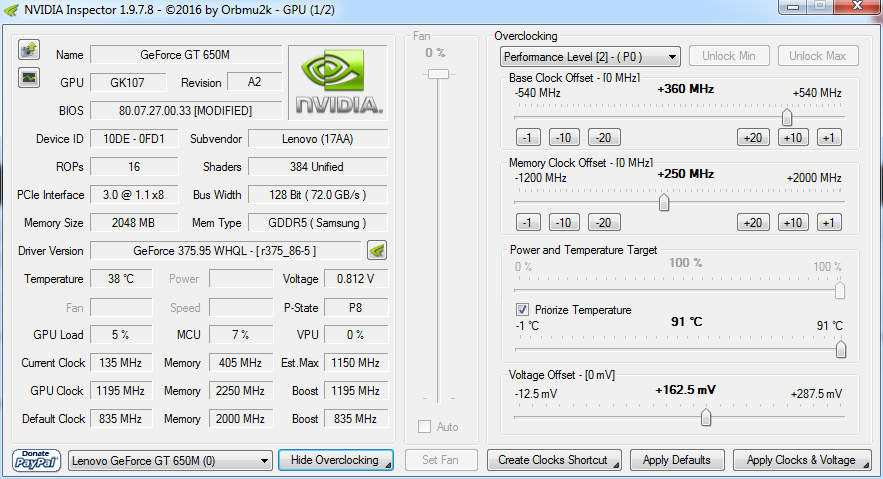The width and height of the screenshot is (883, 479).
Task: Click the PCIe Interface value 3.0 @ 1.1 x8
Action: (x=134, y=195)
